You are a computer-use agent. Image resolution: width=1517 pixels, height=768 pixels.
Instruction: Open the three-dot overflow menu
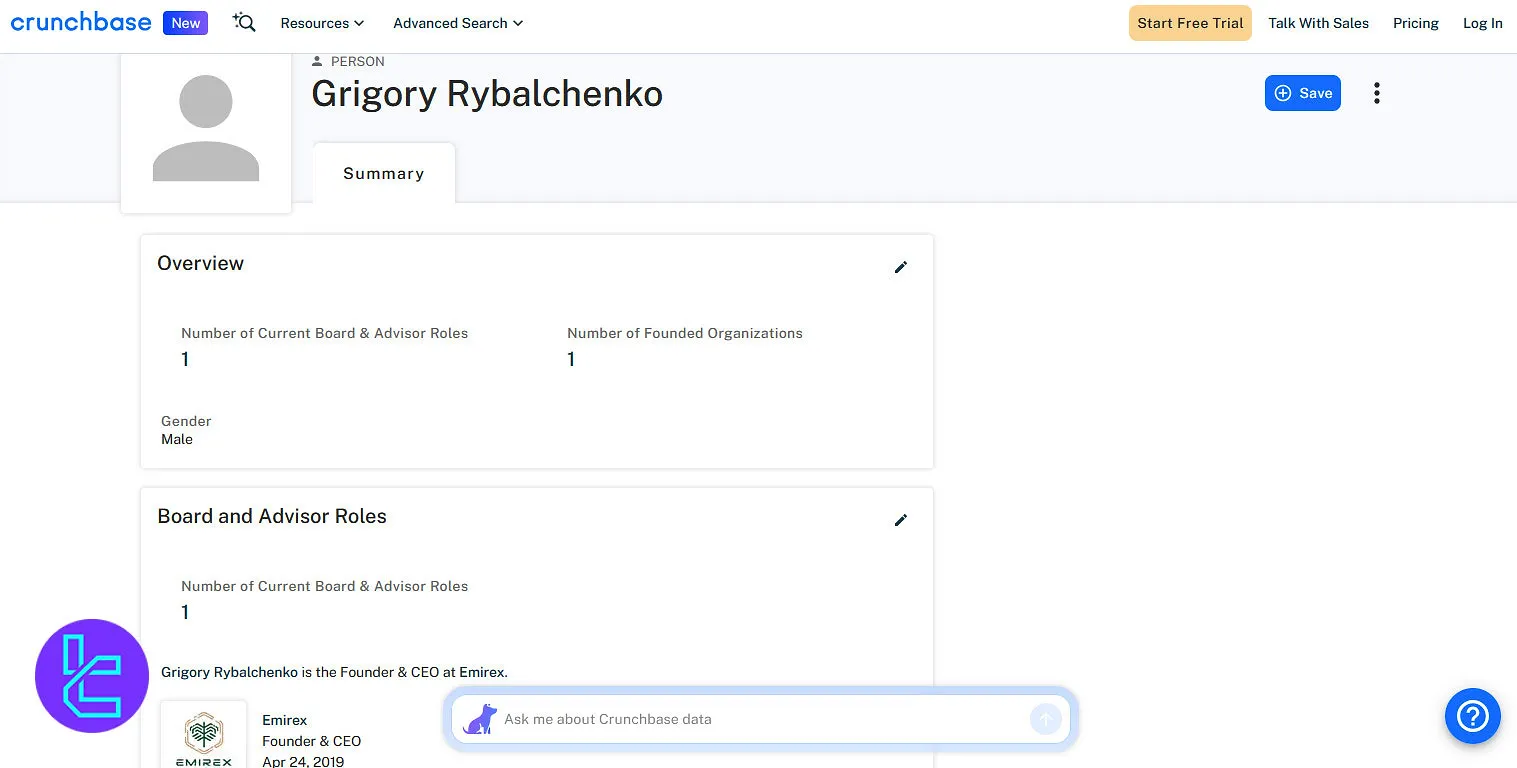pyautogui.click(x=1376, y=93)
